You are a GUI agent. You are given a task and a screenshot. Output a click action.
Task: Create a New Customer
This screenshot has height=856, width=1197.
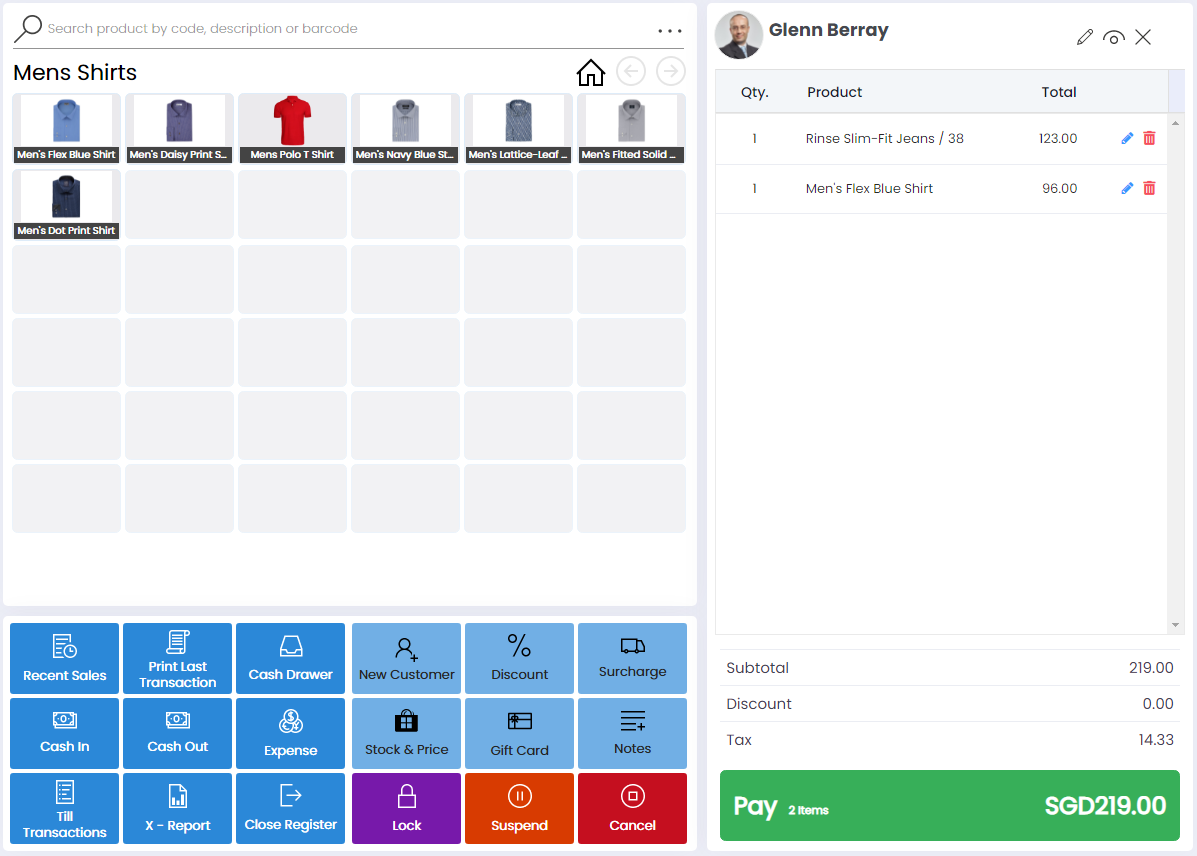tap(406, 658)
